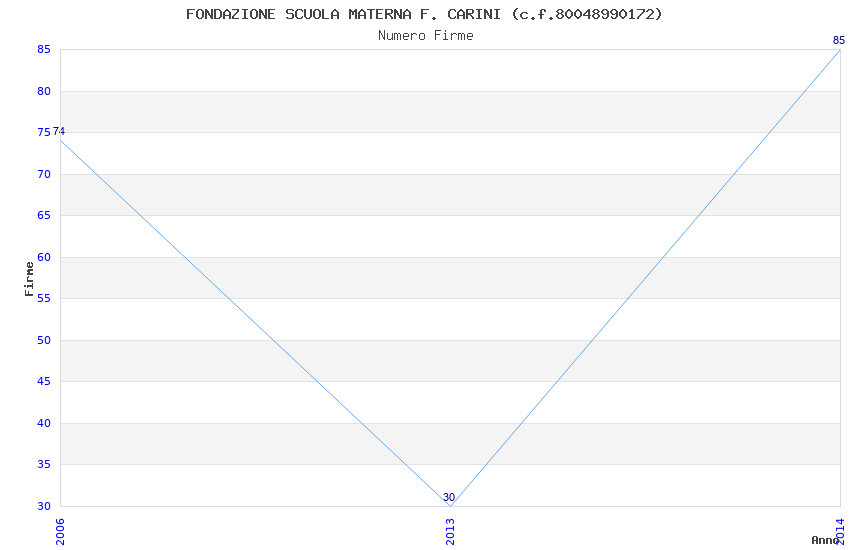Screen dimensions: 850x550
Task: Click the chart title FONDAZIONE SCUOLA MATERNA F. CARINI
Action: [x=424, y=14]
